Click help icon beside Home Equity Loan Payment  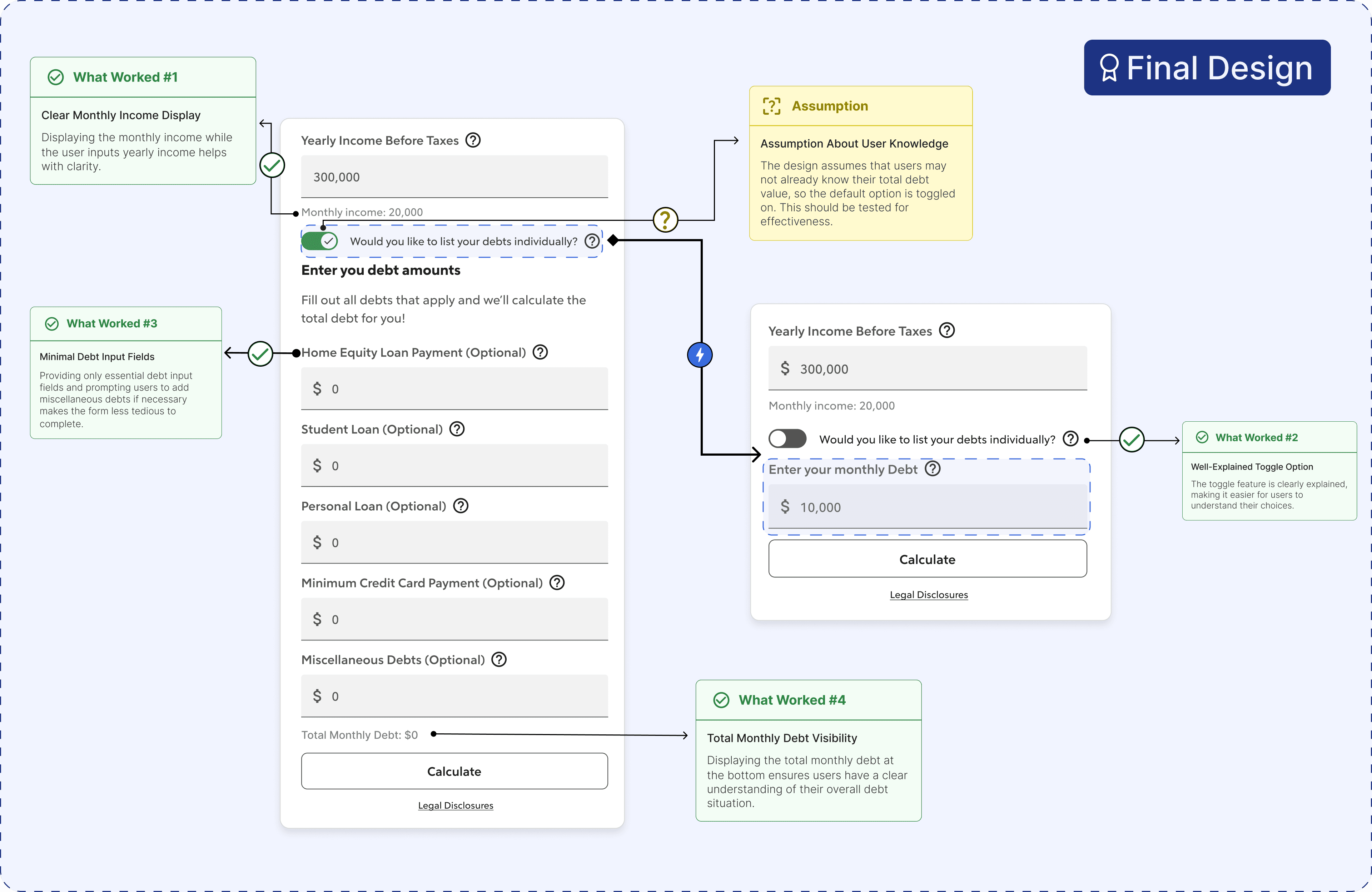tap(540, 352)
